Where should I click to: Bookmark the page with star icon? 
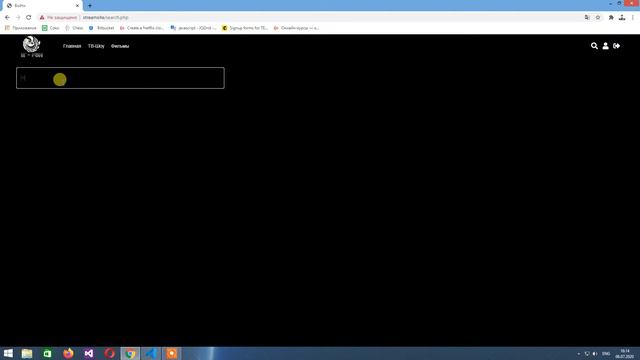pyautogui.click(x=598, y=18)
